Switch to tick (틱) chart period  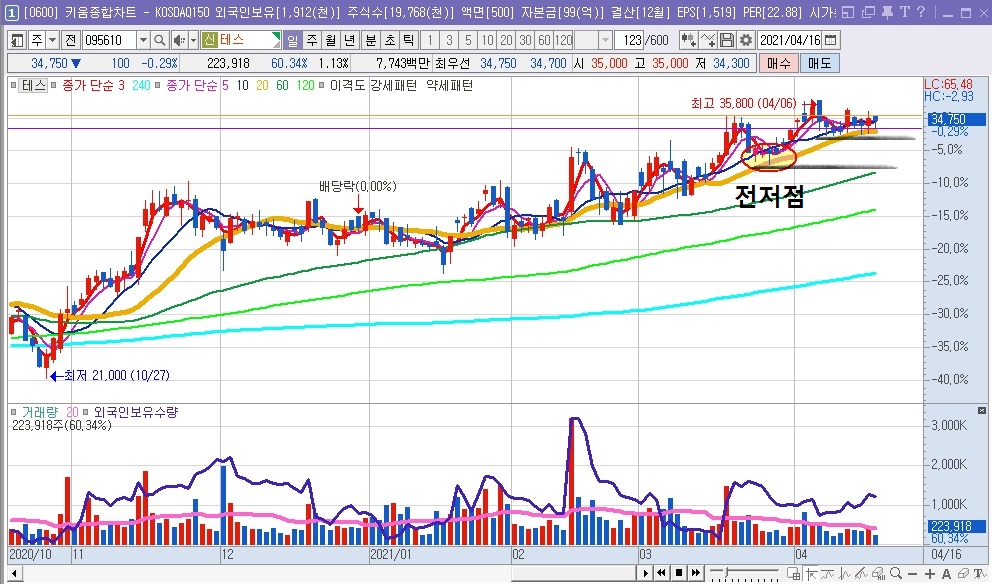coord(409,40)
